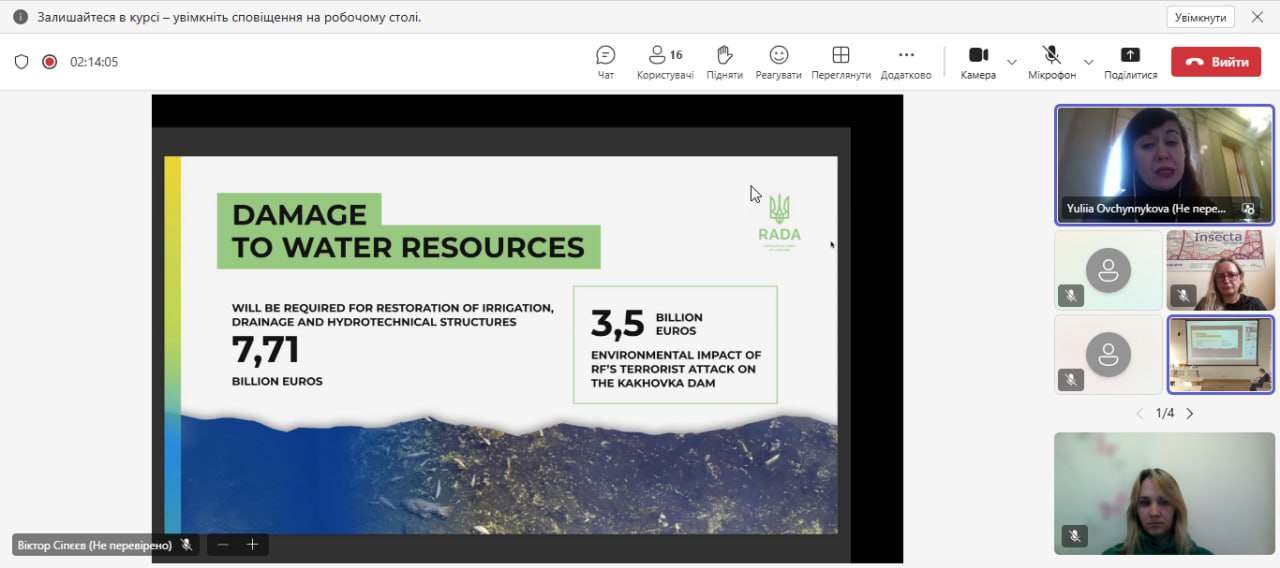Zoom in on shared content with plus
This screenshot has height=568, width=1280.
252,545
